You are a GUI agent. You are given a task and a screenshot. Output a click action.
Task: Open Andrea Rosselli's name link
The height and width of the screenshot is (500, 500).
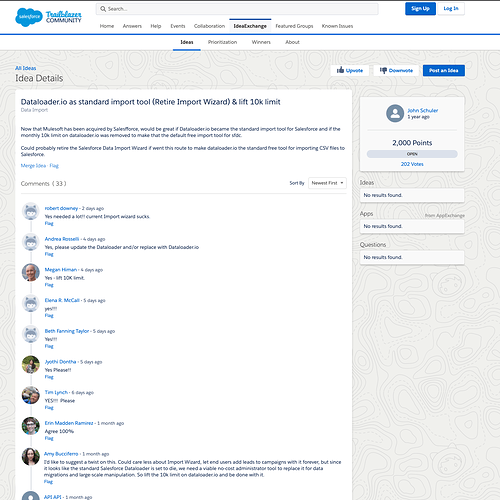(62, 239)
